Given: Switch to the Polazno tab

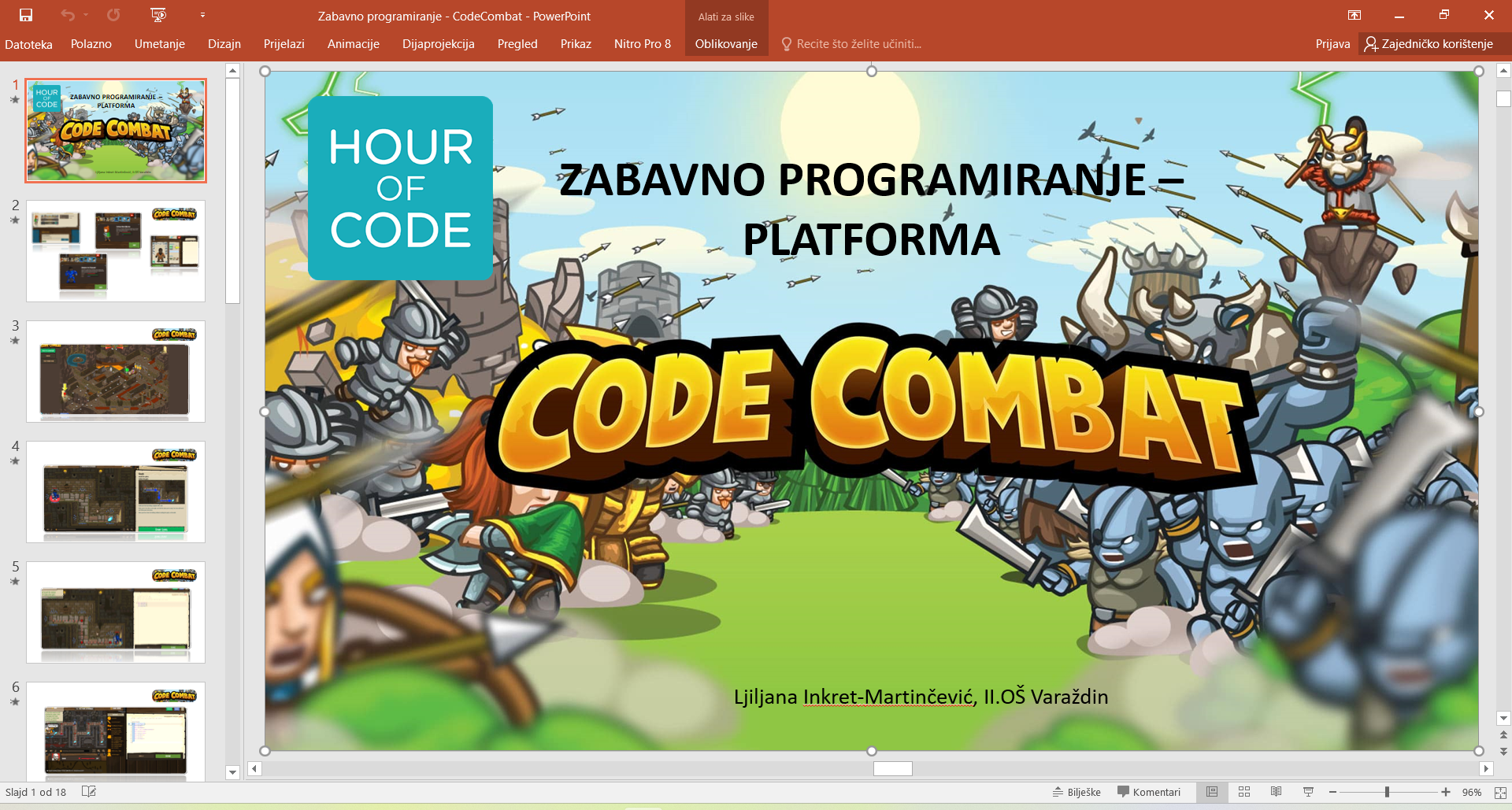Looking at the screenshot, I should tap(91, 44).
